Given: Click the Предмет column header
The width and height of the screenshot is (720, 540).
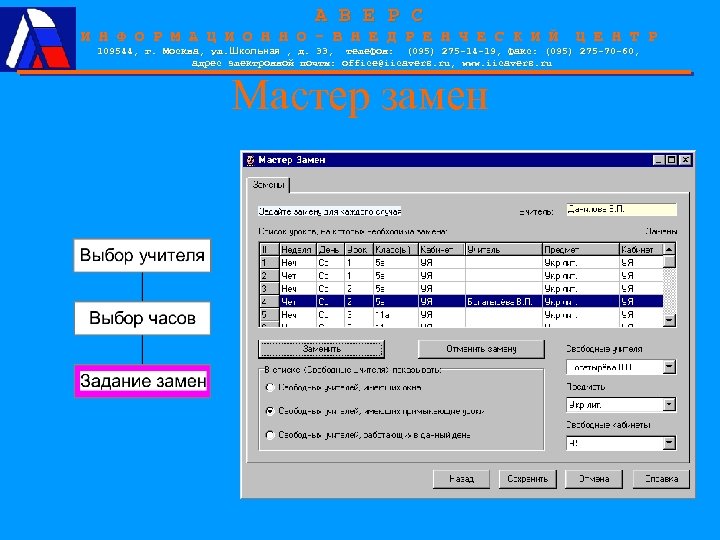Looking at the screenshot, I should tap(580, 249).
